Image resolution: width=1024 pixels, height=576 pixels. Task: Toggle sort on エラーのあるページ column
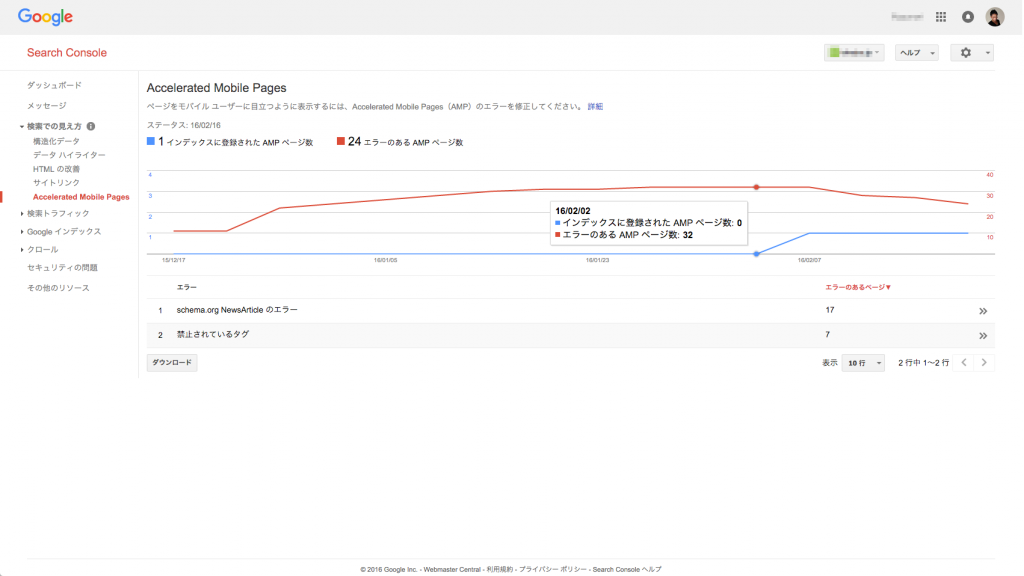coord(856,285)
